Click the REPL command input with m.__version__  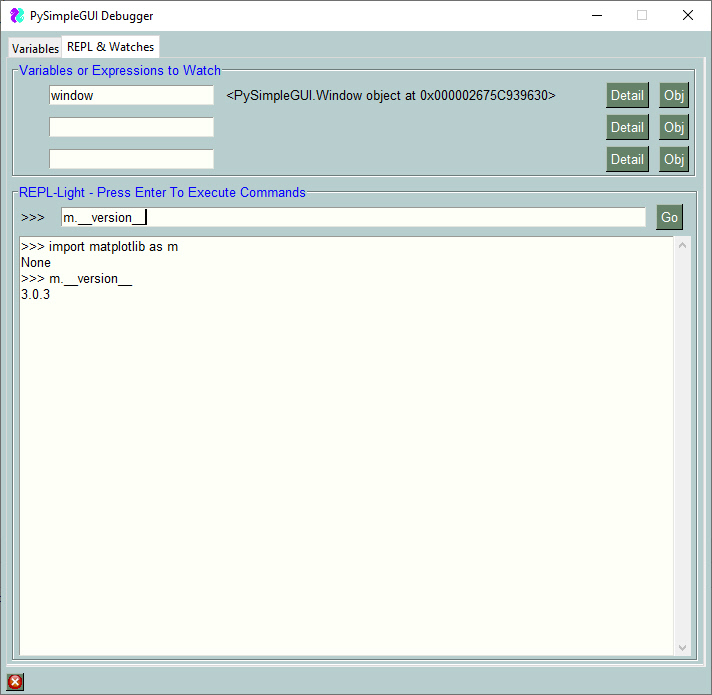pyautogui.click(x=353, y=217)
